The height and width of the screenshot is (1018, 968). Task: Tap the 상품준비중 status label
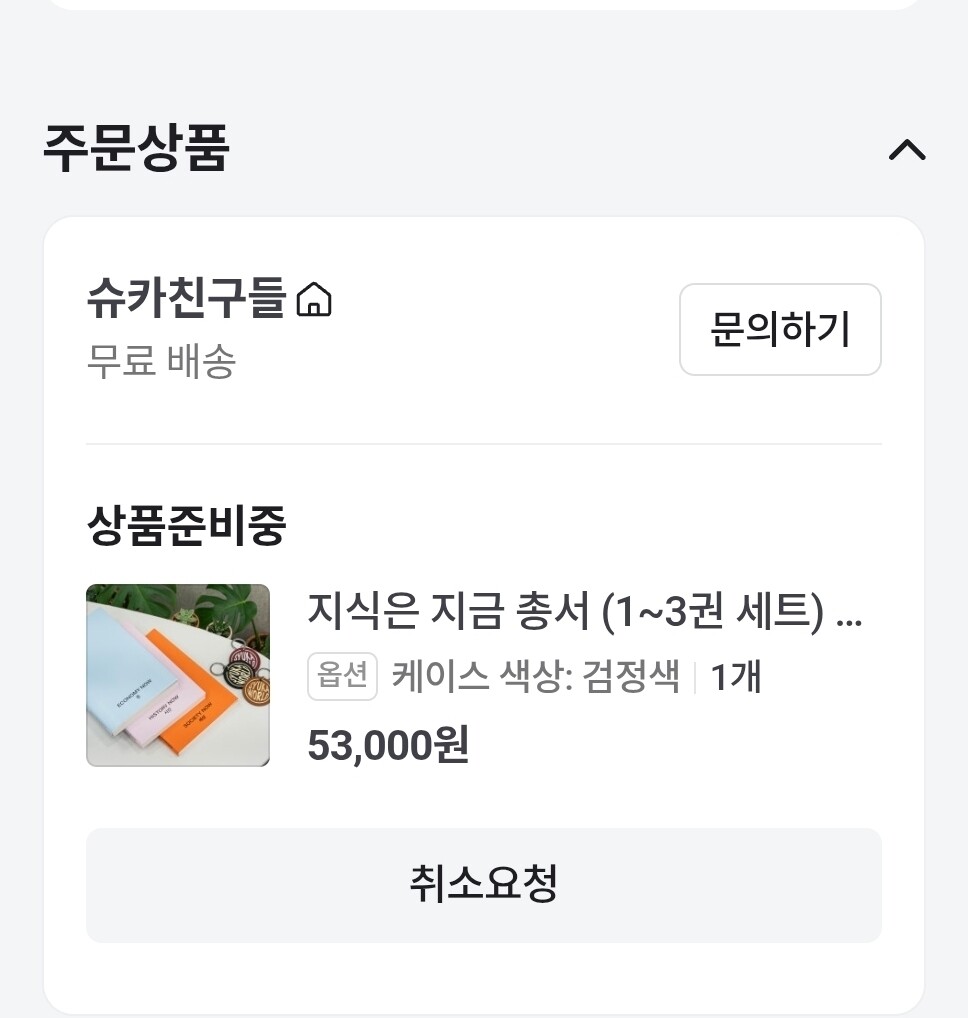pos(186,524)
